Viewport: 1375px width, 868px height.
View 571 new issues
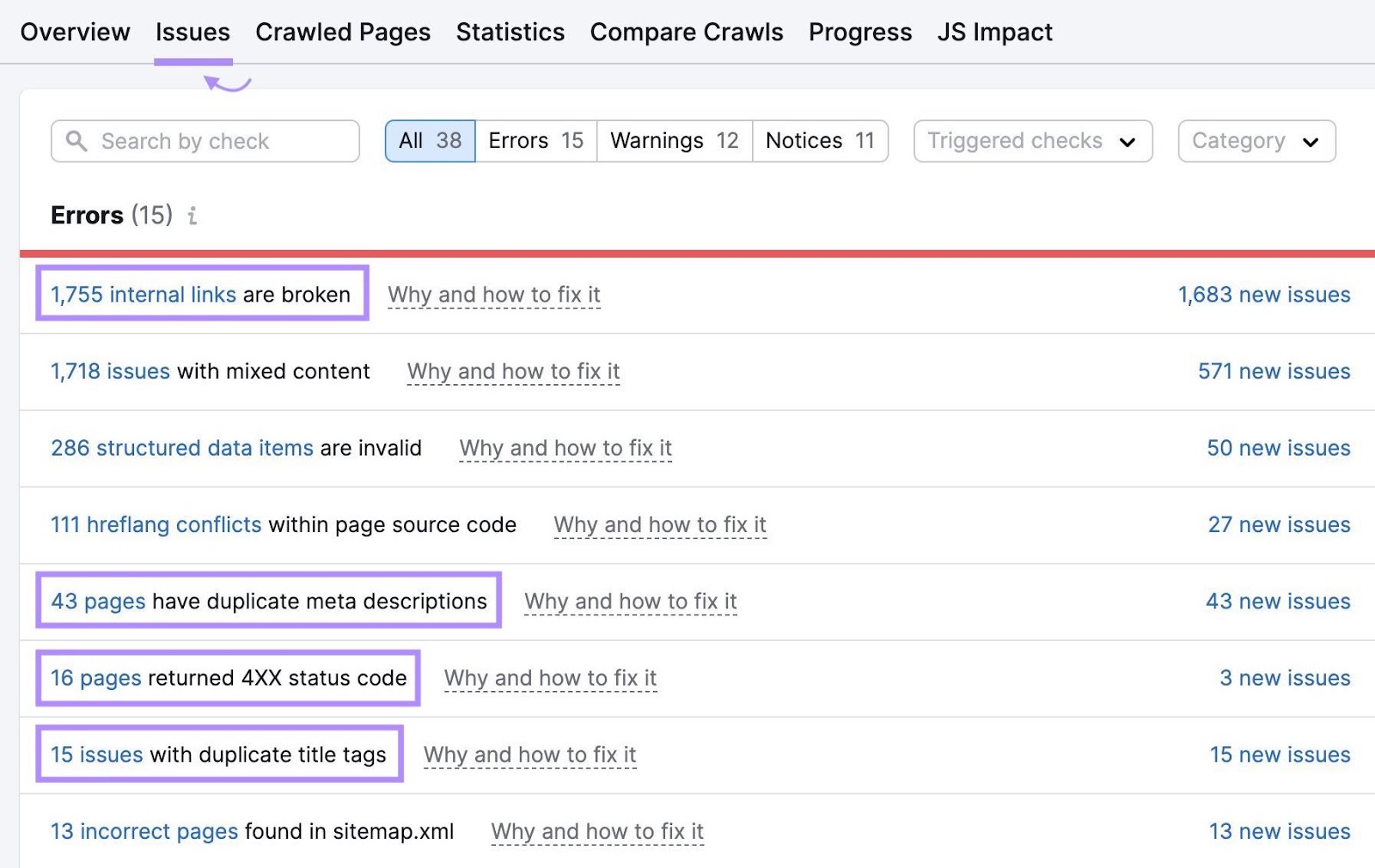[1274, 371]
